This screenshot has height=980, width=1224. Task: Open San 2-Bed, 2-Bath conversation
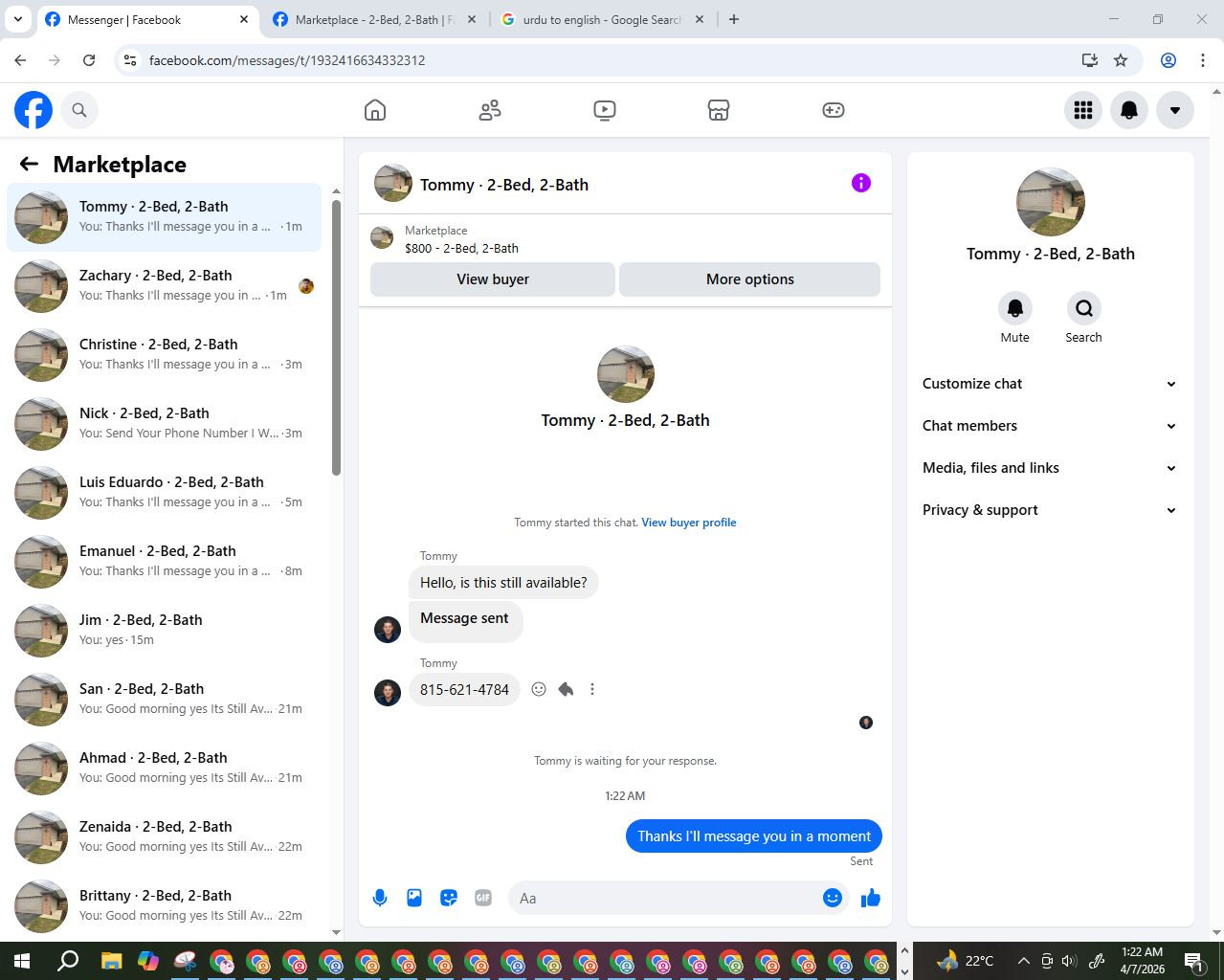tap(165, 700)
